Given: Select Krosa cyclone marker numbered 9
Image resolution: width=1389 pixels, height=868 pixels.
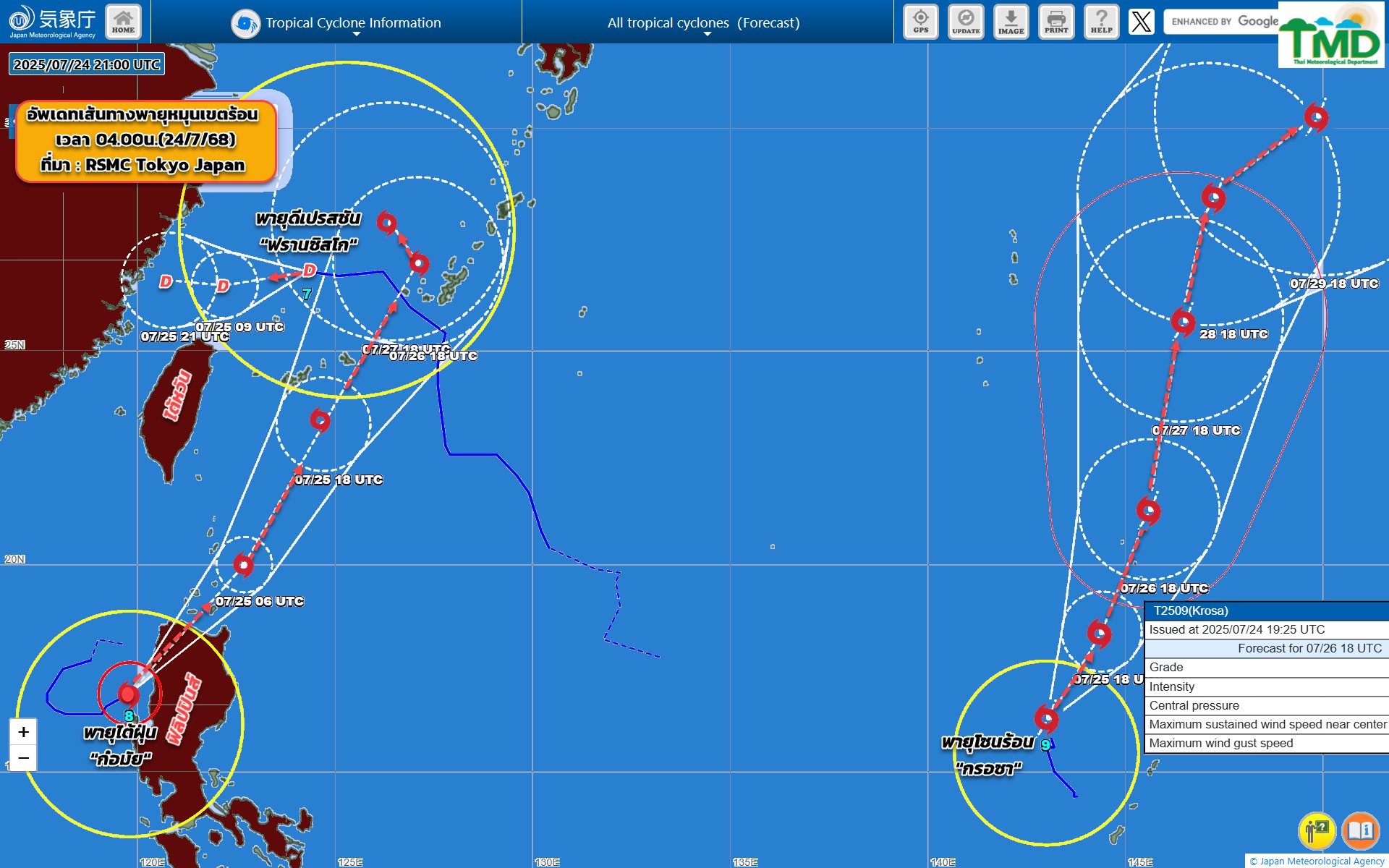Looking at the screenshot, I should [x=1046, y=719].
